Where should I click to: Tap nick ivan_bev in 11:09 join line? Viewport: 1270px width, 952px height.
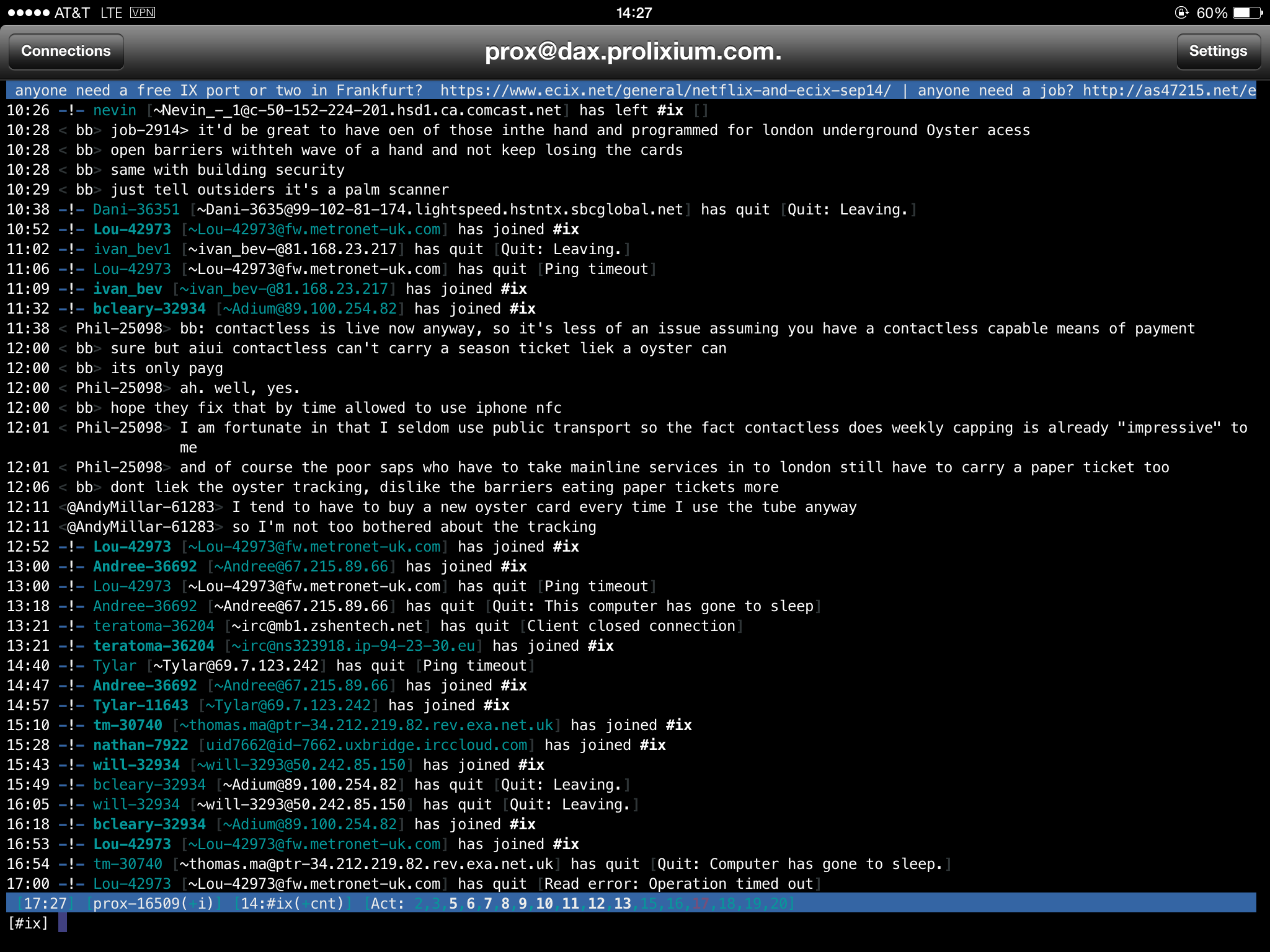(x=128, y=289)
